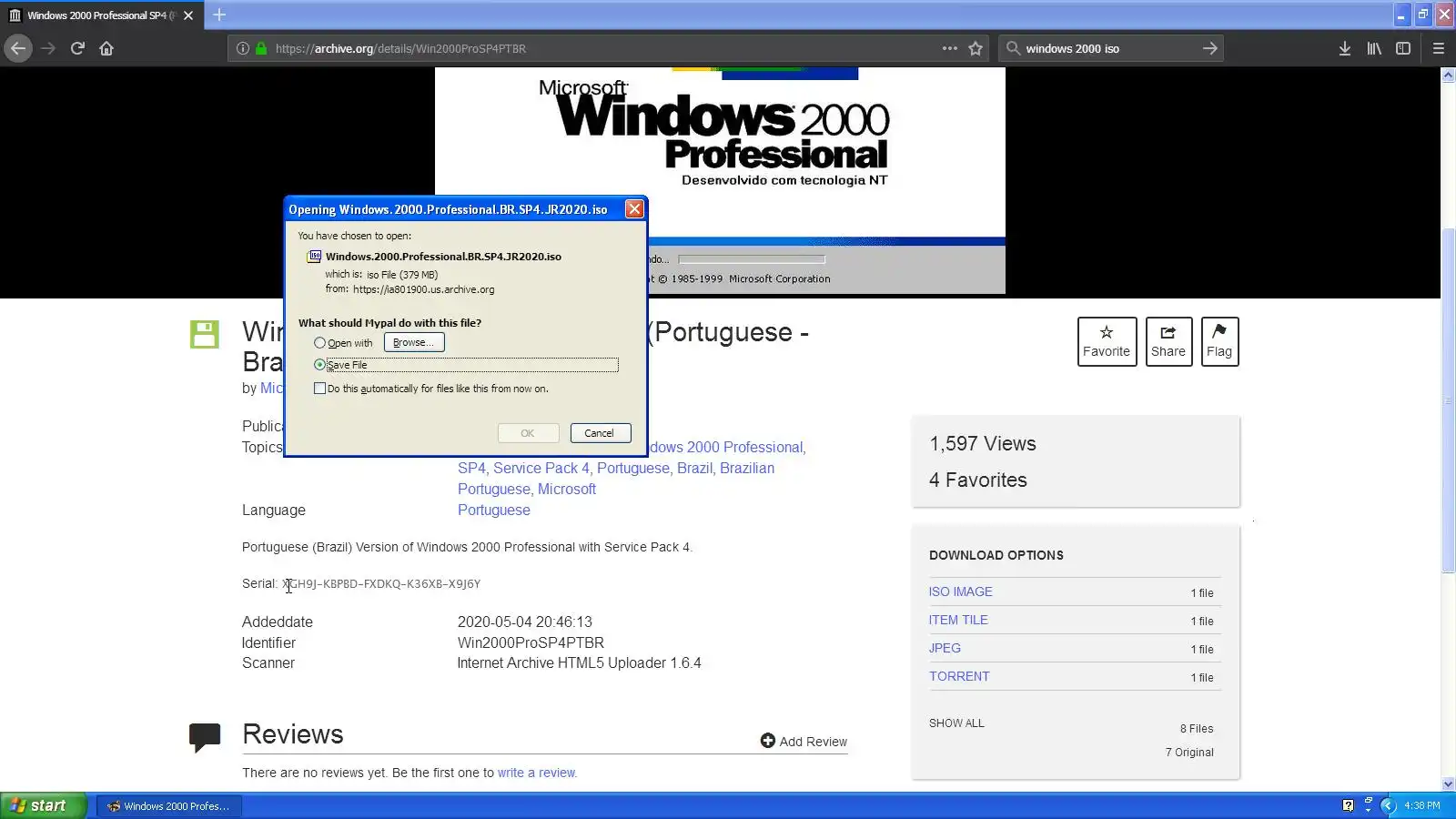Open the ITEM TILE download
Viewport: 1456px width, 819px height.
pyautogui.click(x=958, y=620)
